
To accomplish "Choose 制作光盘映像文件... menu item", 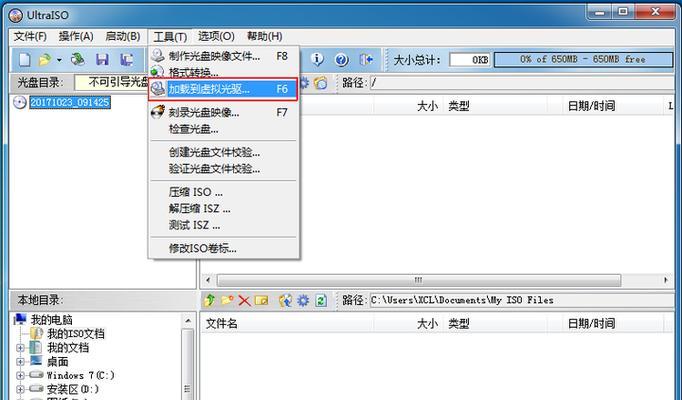I will click(224, 56).
